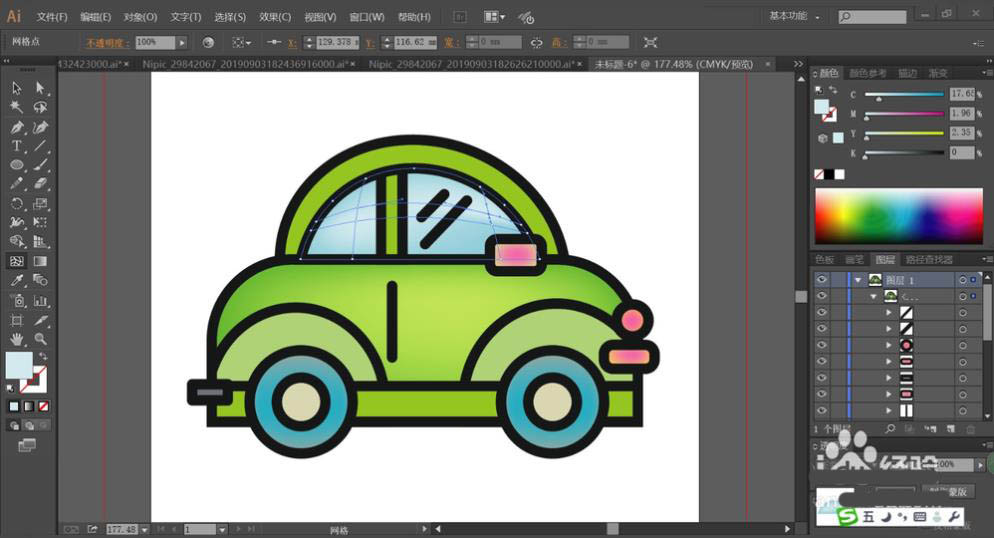Open the opacity value dropdown arrow
The image size is (994, 538).
[181, 42]
